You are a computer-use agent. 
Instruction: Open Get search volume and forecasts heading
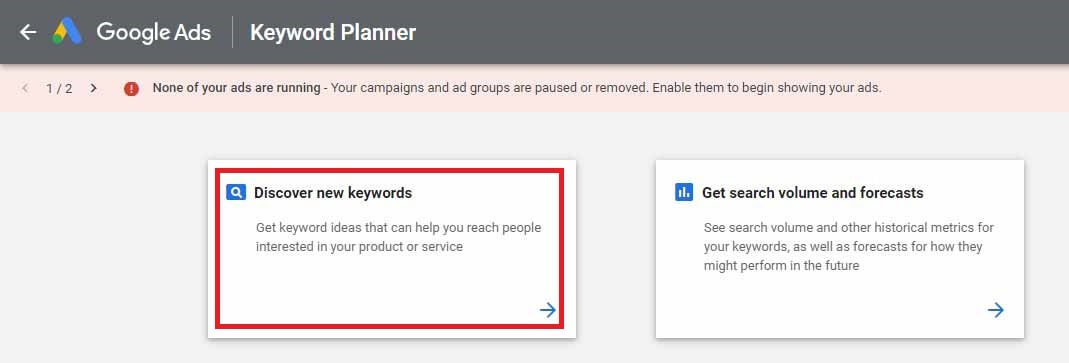(x=813, y=193)
